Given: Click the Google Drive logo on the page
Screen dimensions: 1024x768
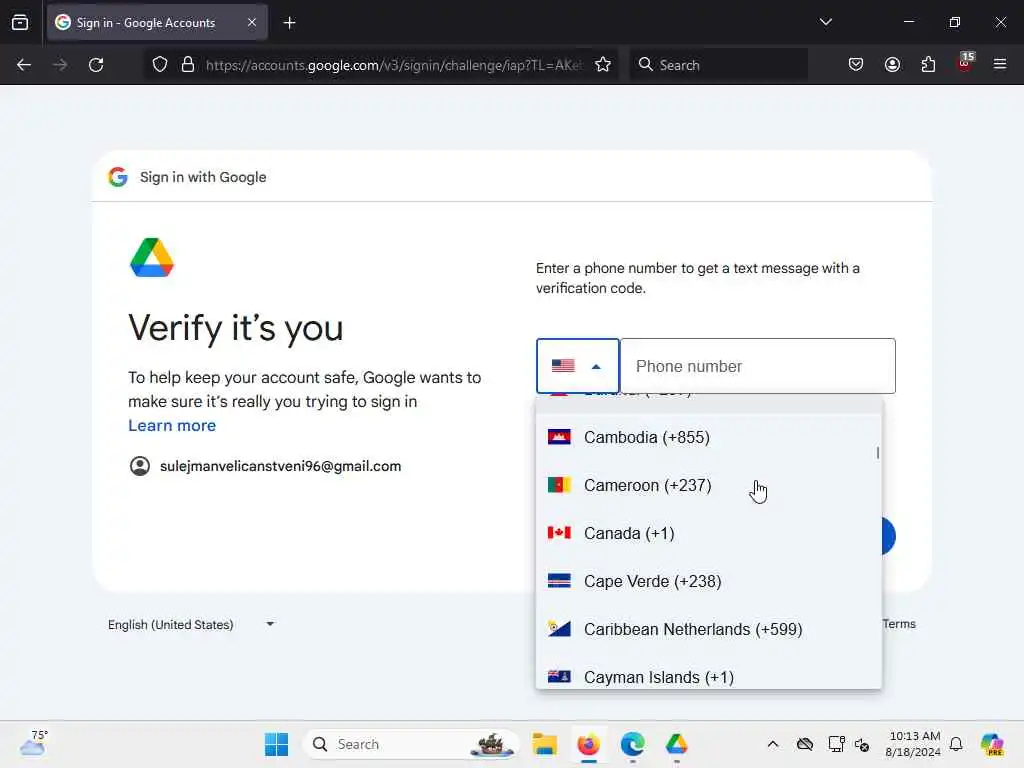Looking at the screenshot, I should (152, 257).
